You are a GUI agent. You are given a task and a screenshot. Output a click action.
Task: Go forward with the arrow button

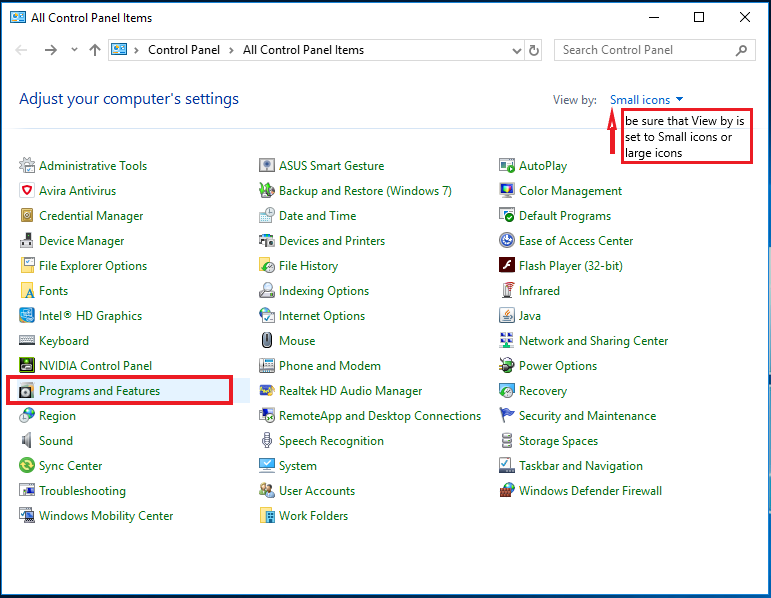(51, 50)
